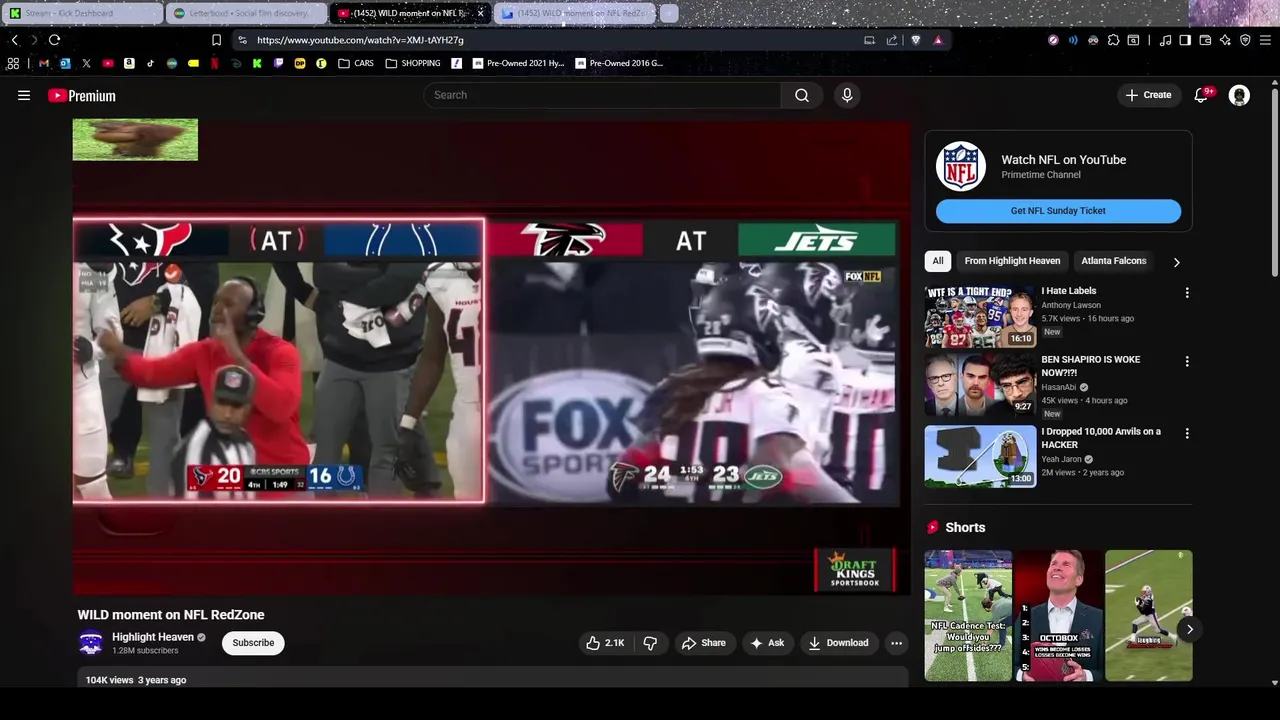Image resolution: width=1280 pixels, height=720 pixels.
Task: Share the video
Action: (x=703, y=643)
